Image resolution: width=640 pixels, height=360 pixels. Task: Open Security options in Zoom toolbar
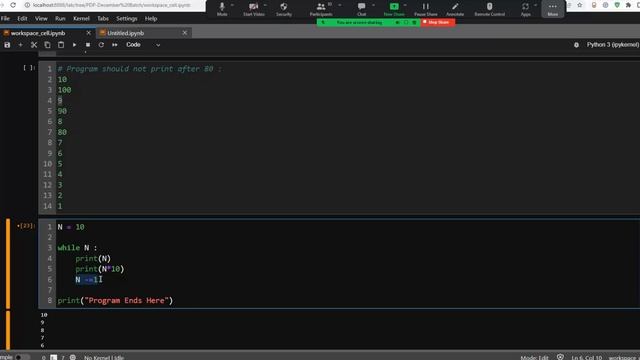tap(284, 9)
